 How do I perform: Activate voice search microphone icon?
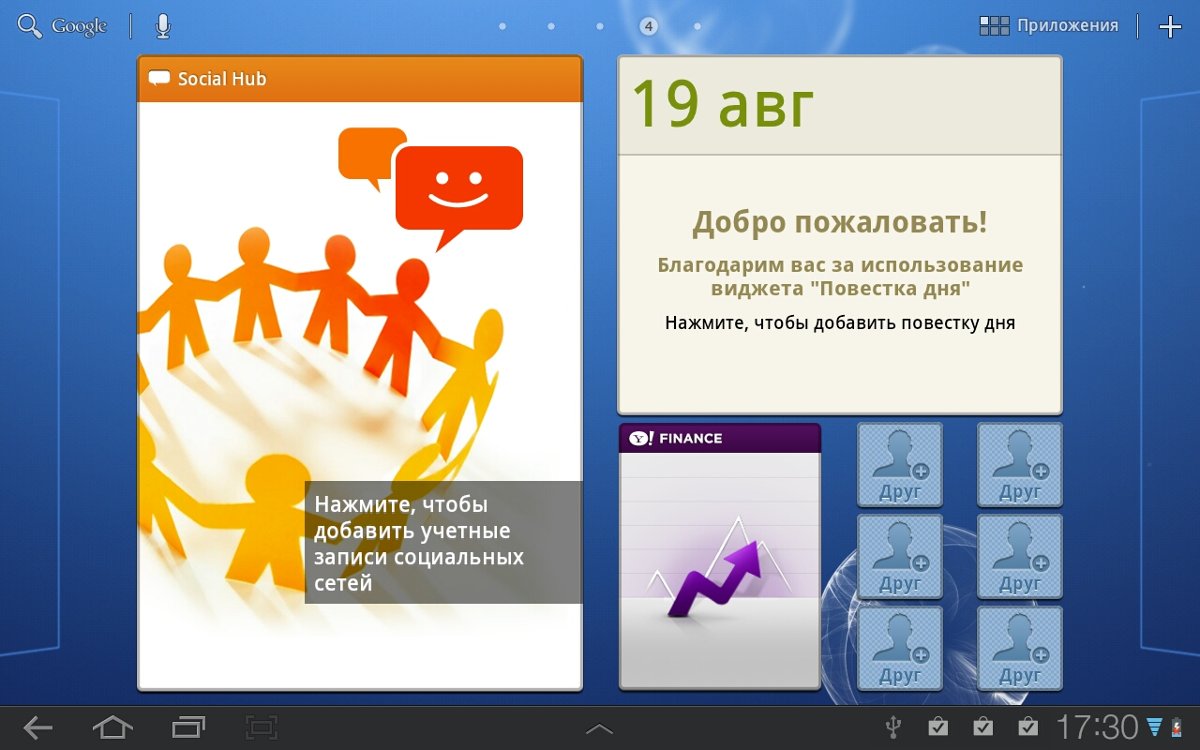tap(163, 26)
